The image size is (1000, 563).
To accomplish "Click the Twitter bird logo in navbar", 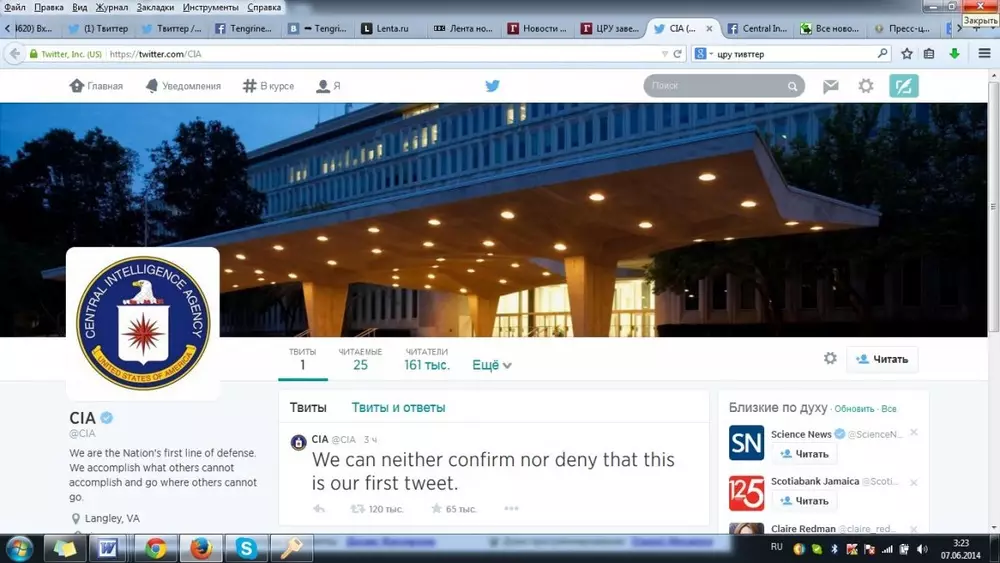I will pyautogui.click(x=492, y=86).
